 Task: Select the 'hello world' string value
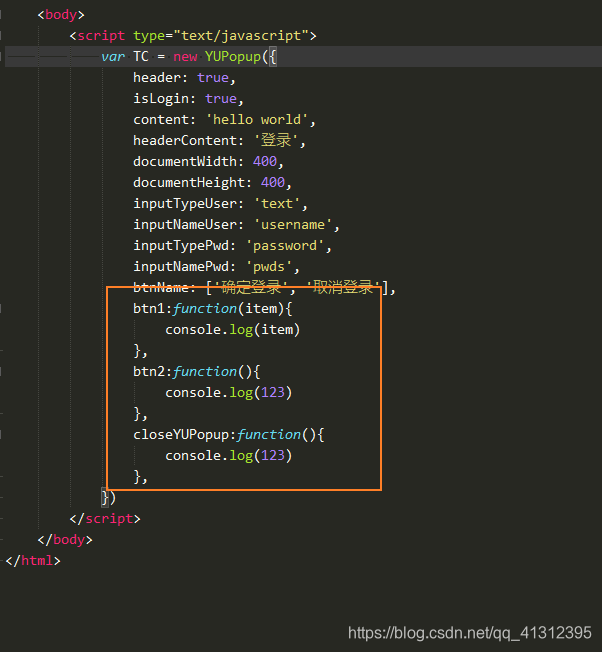coord(257,120)
